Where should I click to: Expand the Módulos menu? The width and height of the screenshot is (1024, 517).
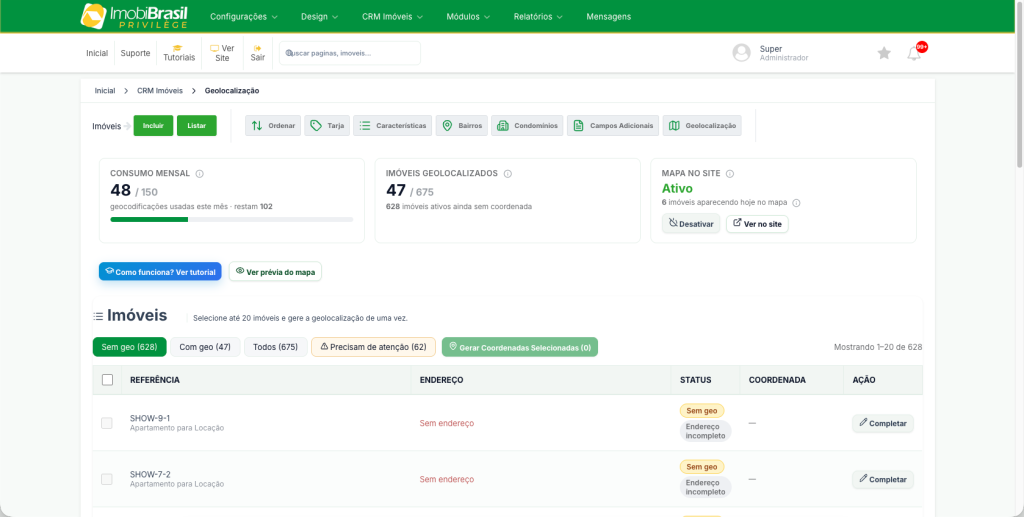468,17
